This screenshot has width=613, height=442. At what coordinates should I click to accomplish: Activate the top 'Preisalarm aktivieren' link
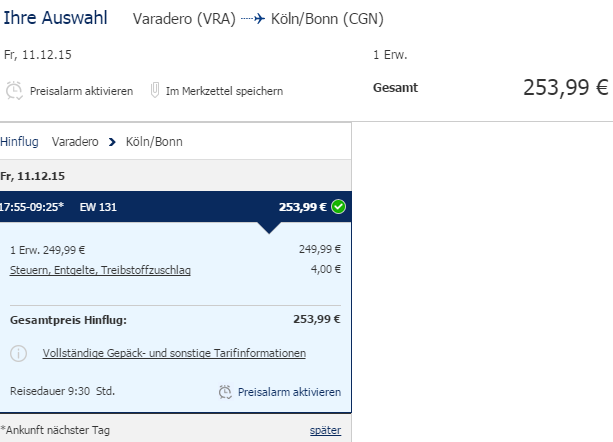[81, 91]
